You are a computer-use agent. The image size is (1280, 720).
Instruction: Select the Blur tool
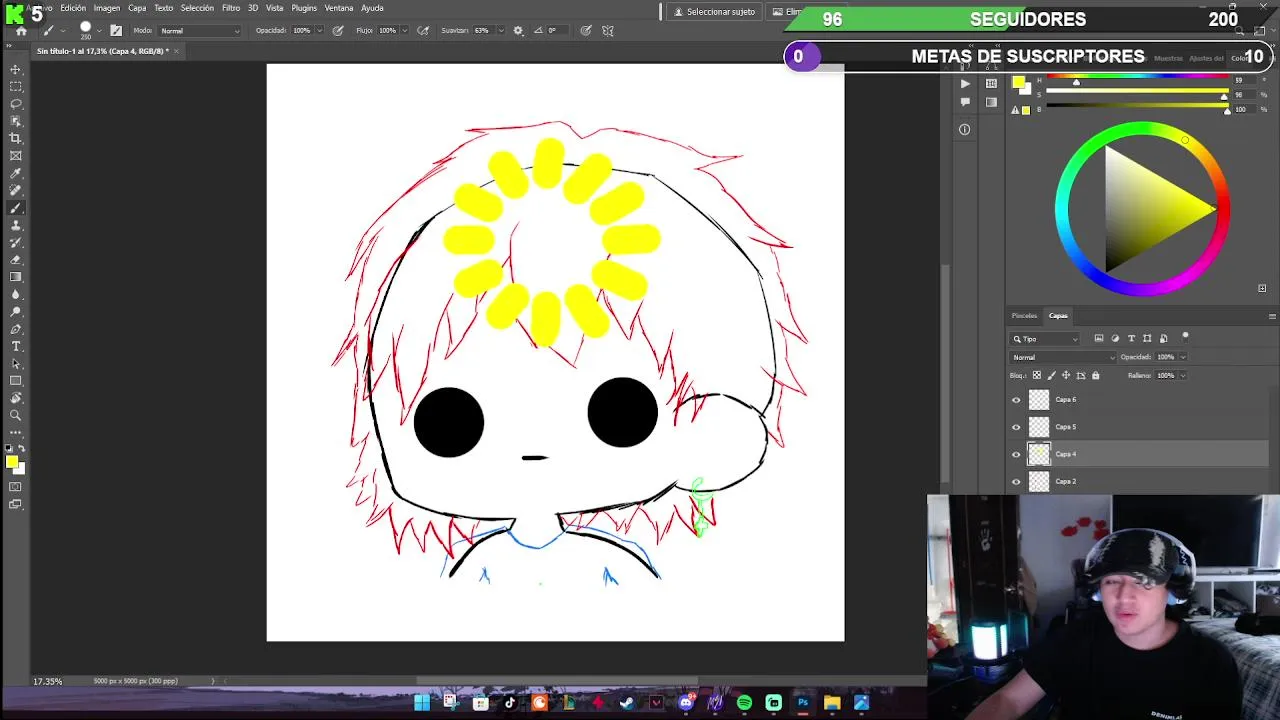pyautogui.click(x=16, y=294)
